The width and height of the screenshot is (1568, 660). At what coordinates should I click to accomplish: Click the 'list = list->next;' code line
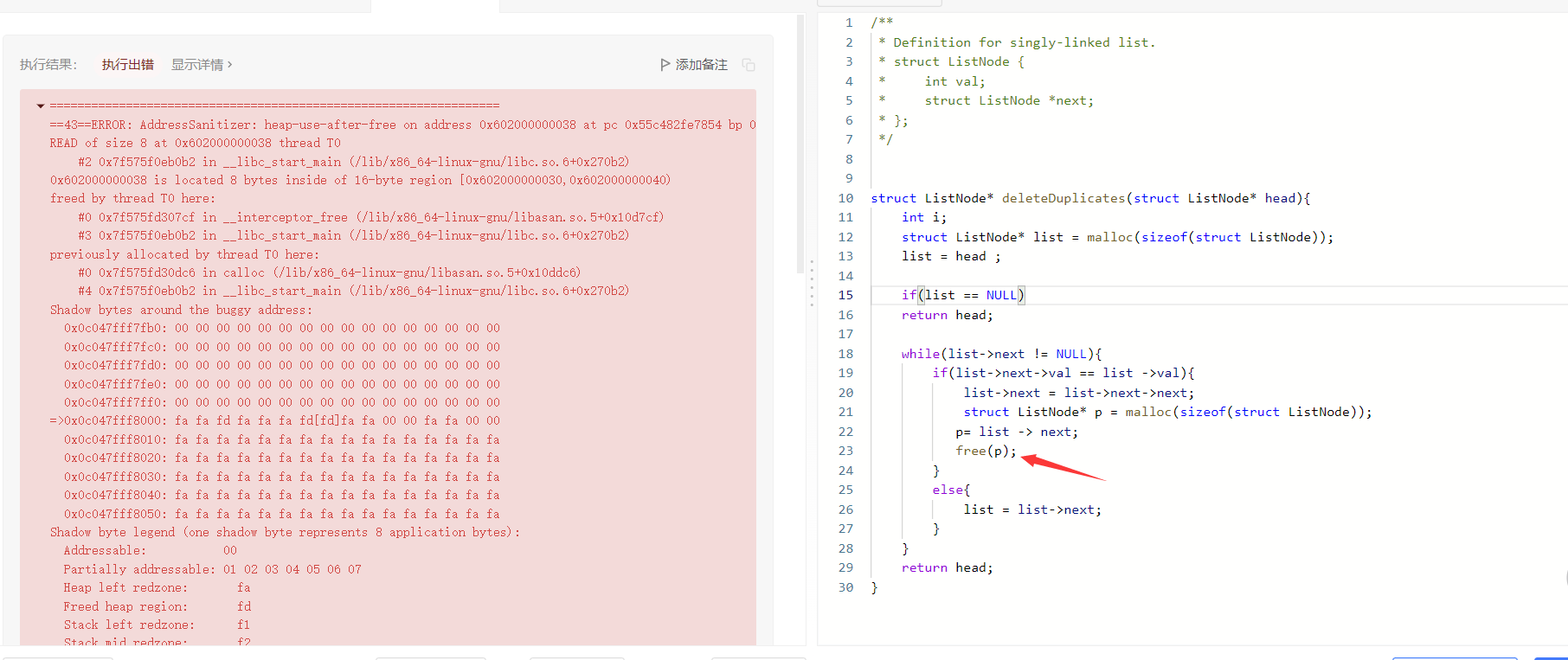pyautogui.click(x=1032, y=509)
